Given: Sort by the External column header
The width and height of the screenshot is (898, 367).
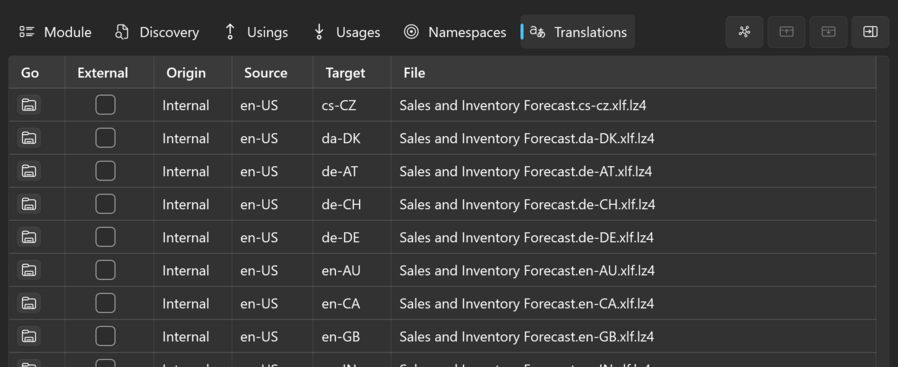Looking at the screenshot, I should coord(109,73).
